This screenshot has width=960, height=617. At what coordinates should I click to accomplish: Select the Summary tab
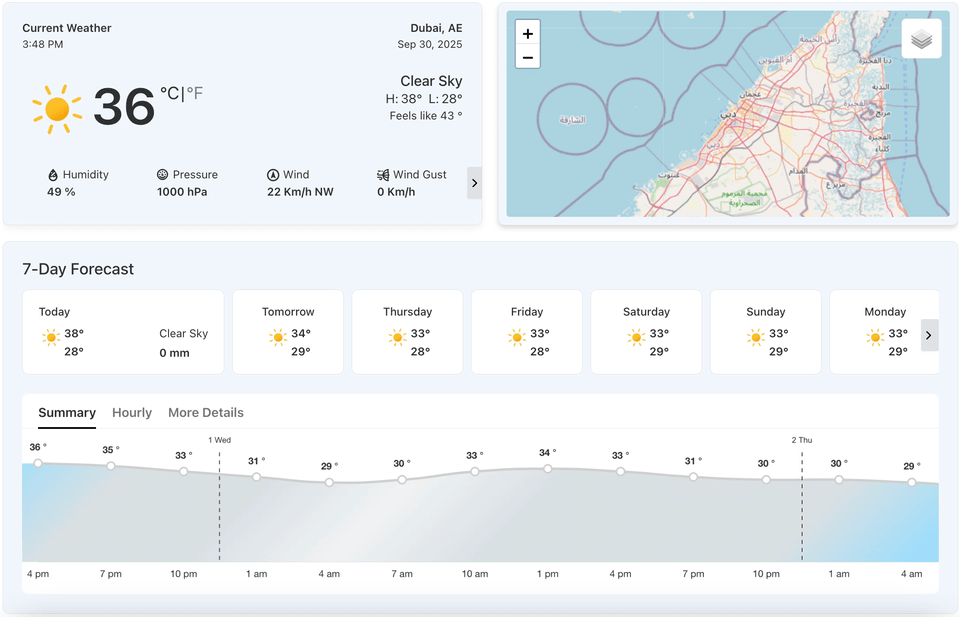(67, 413)
